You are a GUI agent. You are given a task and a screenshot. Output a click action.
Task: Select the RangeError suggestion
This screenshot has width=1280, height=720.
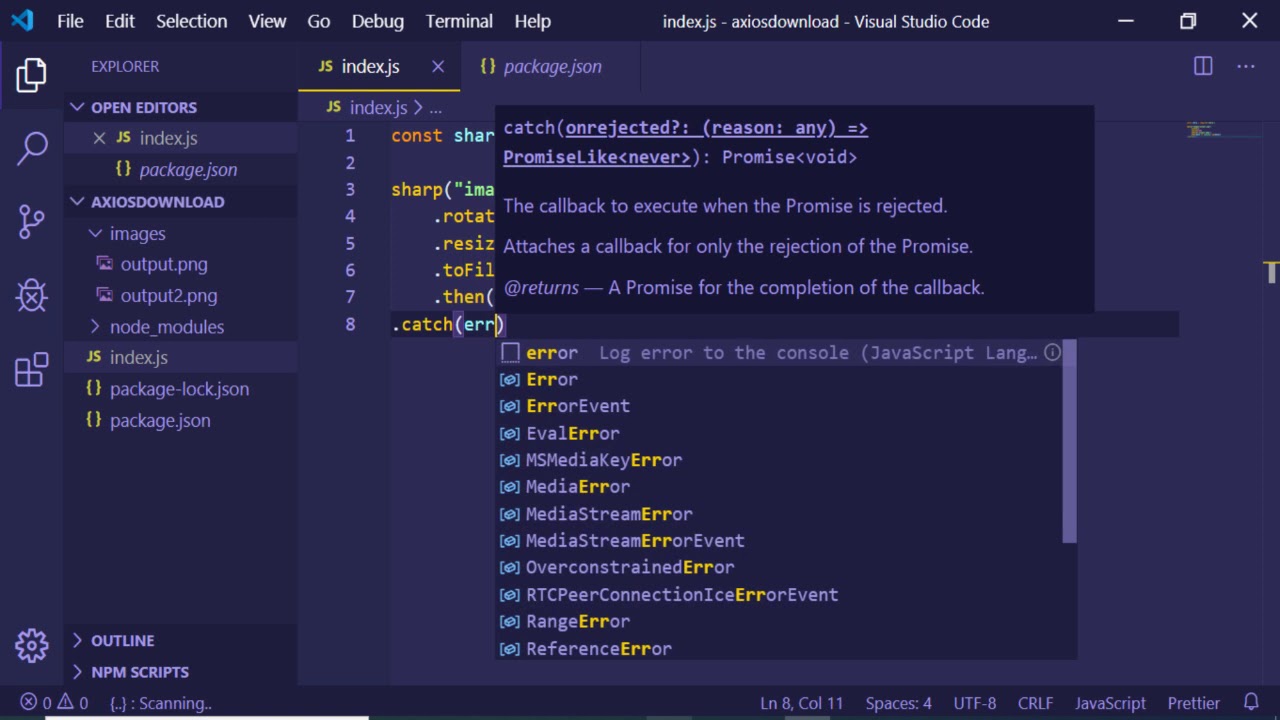578,621
